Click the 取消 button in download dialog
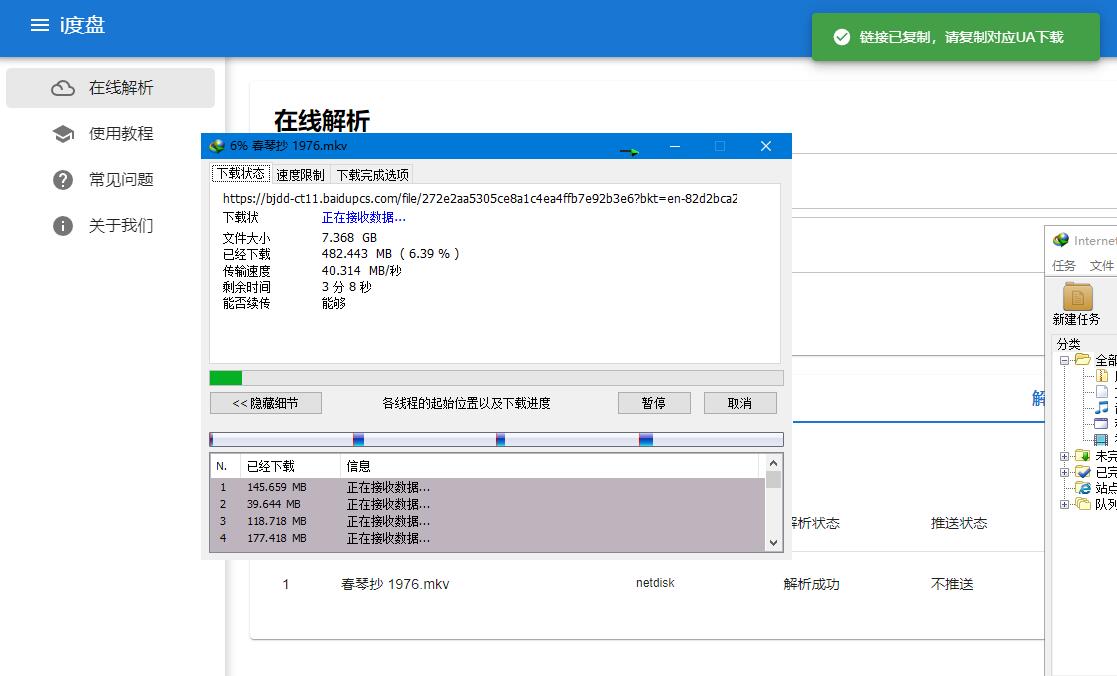This screenshot has width=1117, height=676. (x=740, y=403)
